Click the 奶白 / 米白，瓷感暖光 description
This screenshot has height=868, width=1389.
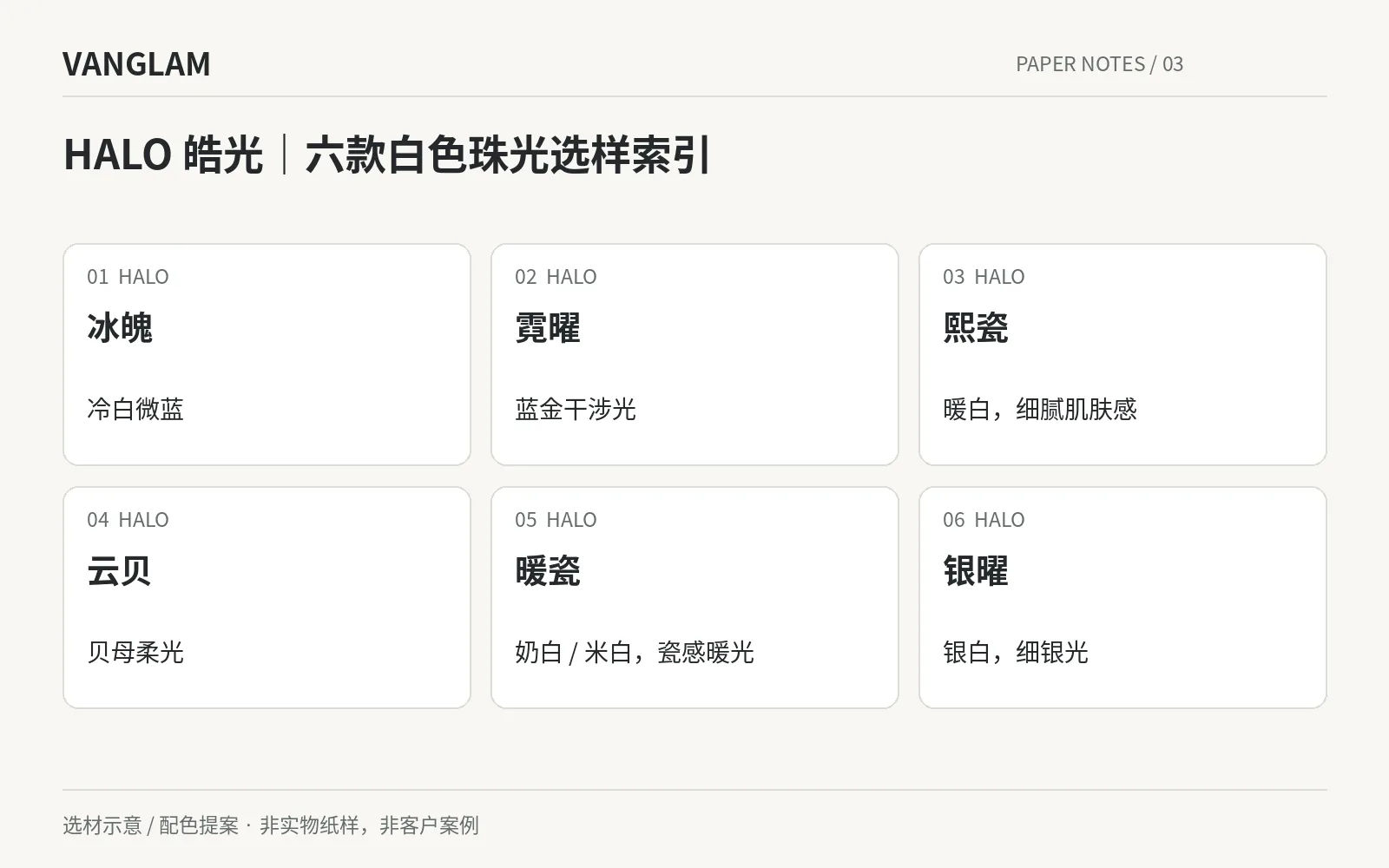635,652
